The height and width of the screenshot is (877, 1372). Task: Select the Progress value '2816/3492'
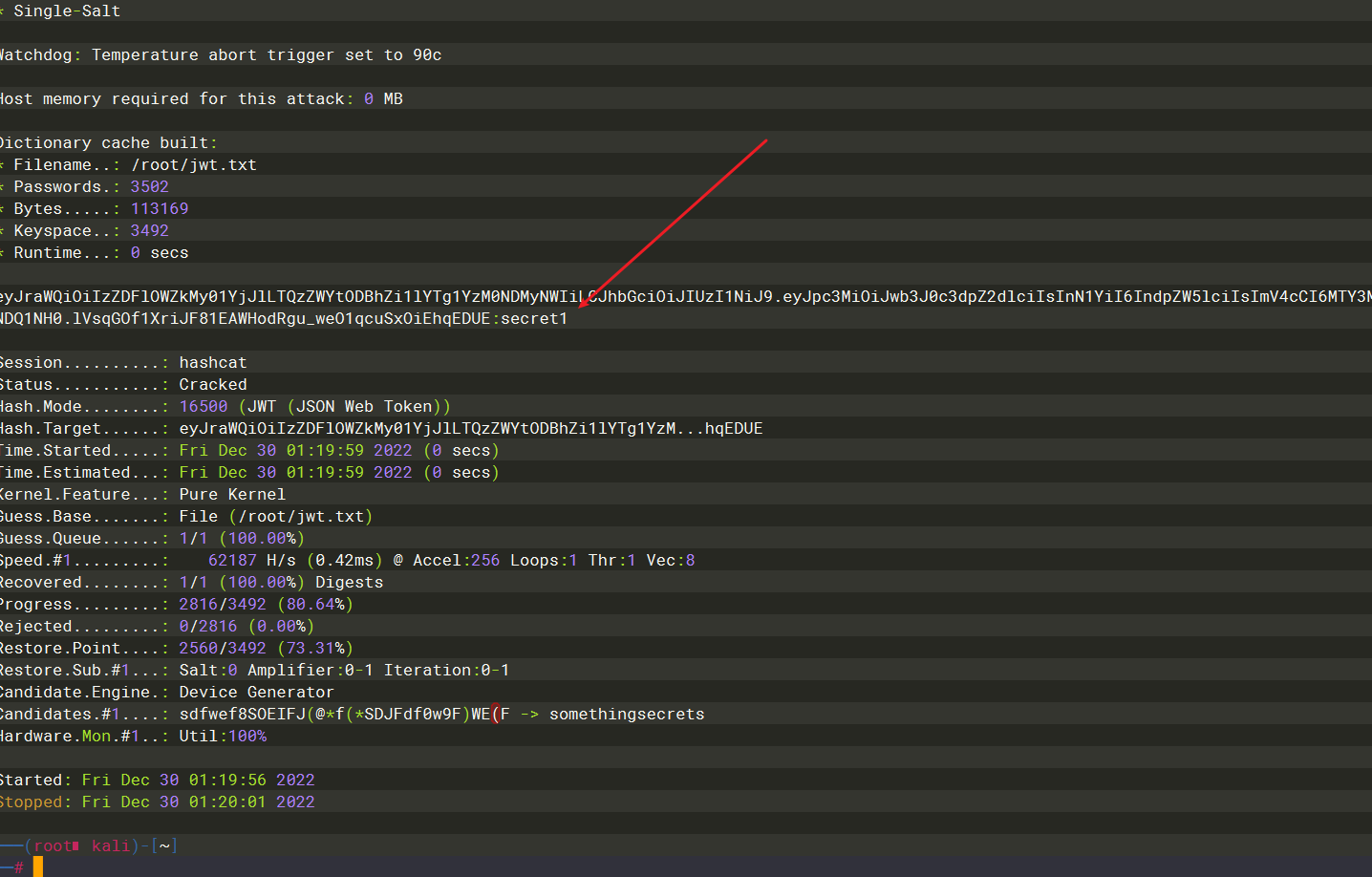coord(223,605)
